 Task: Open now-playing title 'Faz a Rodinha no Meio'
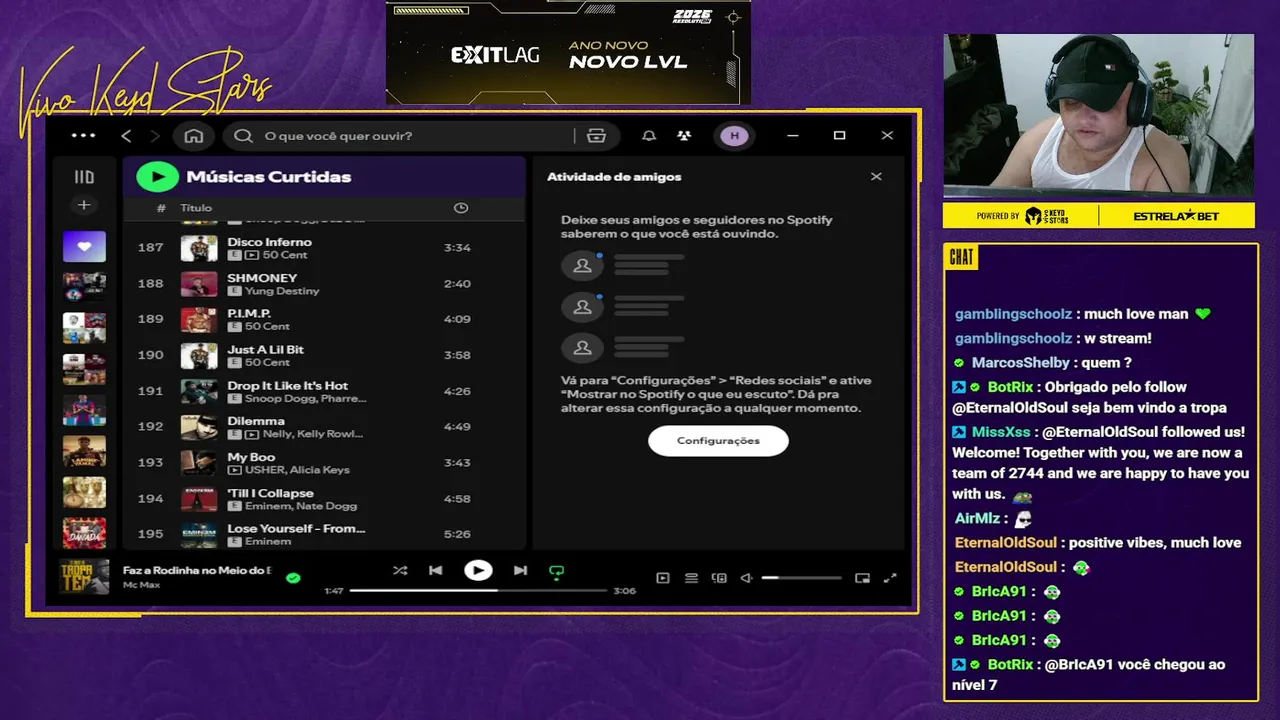197,570
